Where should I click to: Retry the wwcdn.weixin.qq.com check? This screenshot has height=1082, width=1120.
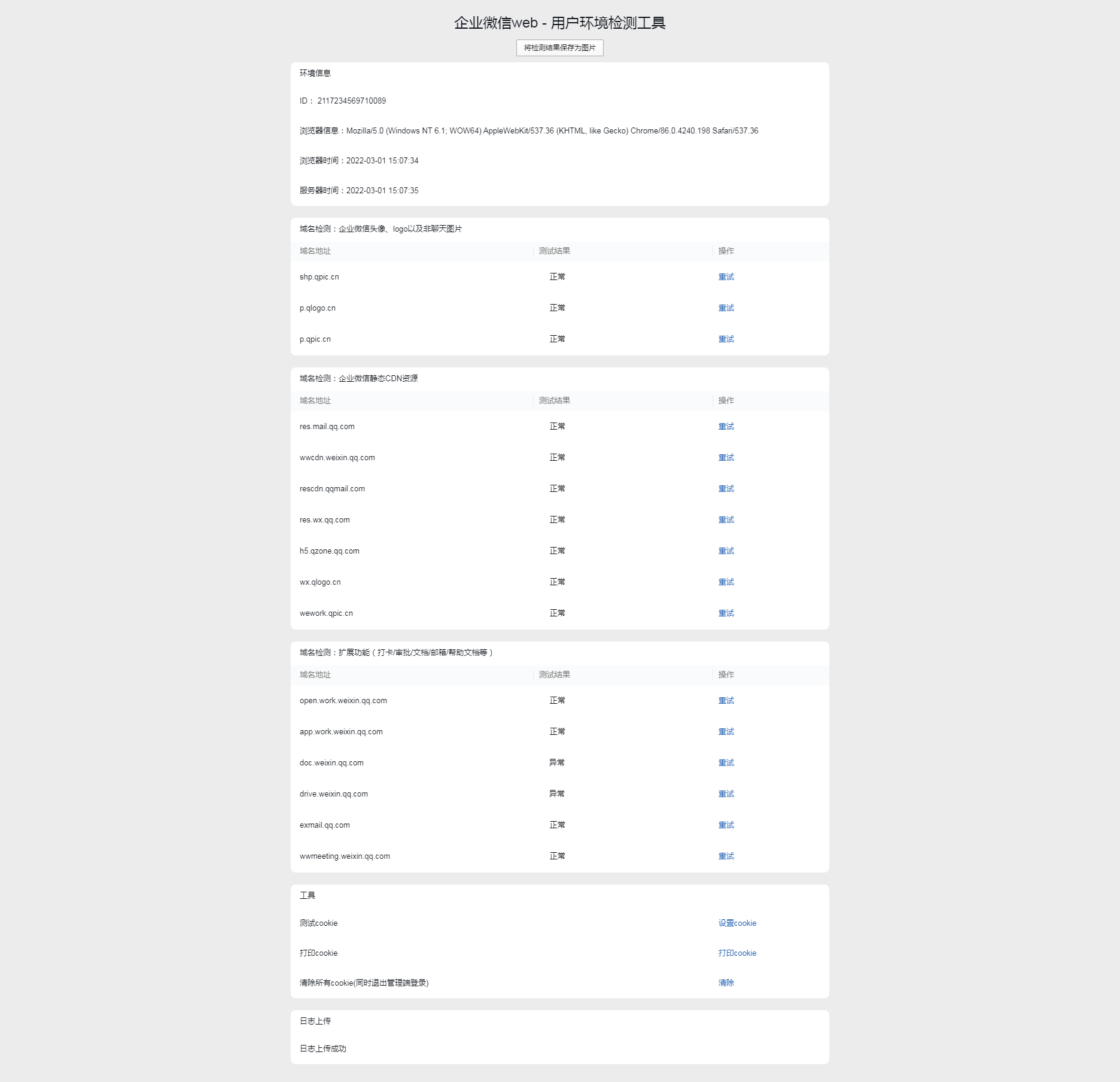(x=726, y=458)
